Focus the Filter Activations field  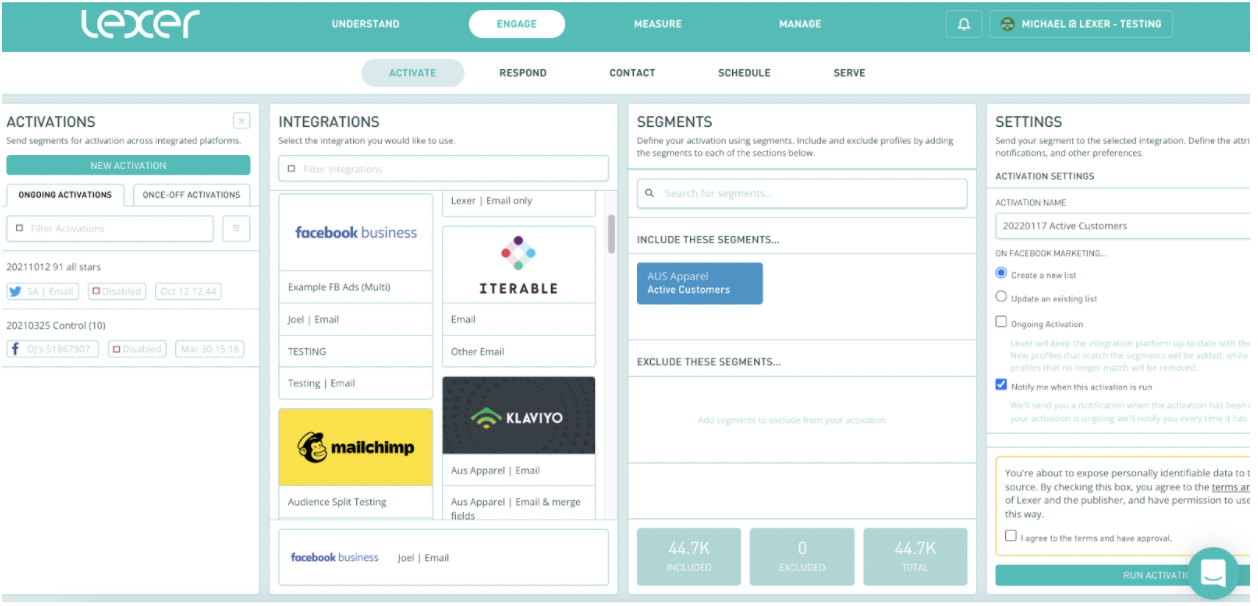pyautogui.click(x=110, y=228)
